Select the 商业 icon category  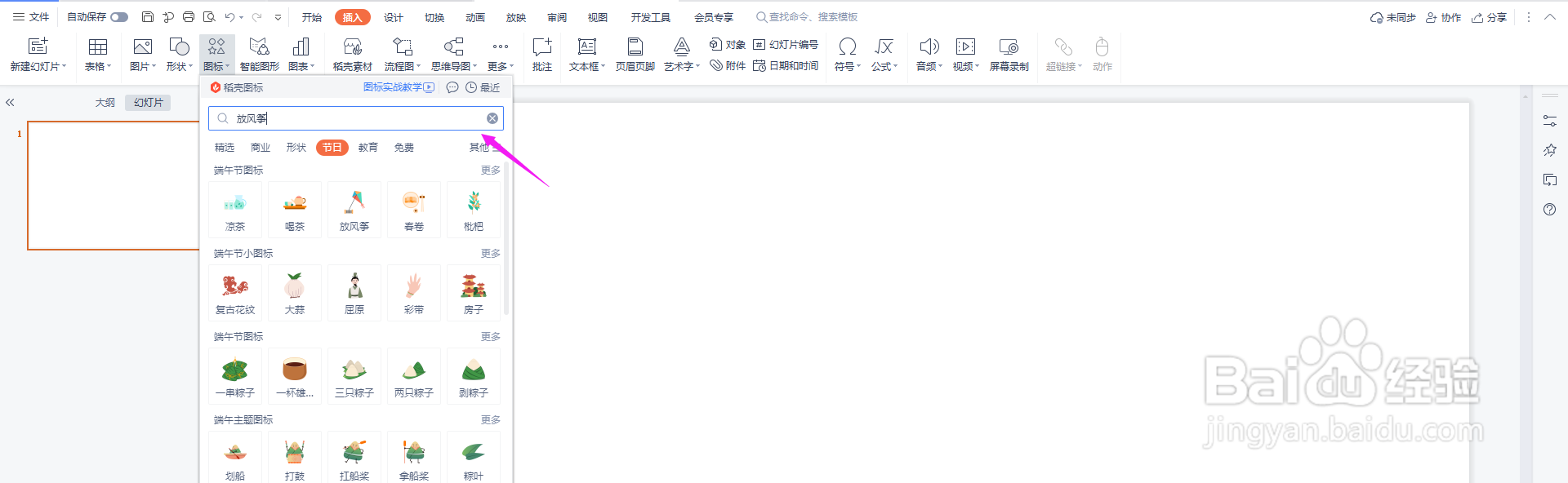(261, 148)
